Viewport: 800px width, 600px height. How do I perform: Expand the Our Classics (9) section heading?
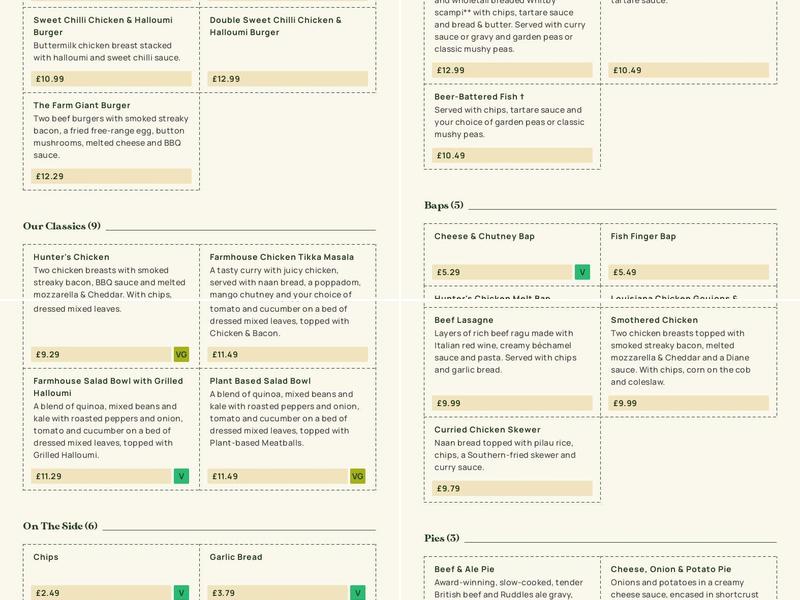coord(62,226)
